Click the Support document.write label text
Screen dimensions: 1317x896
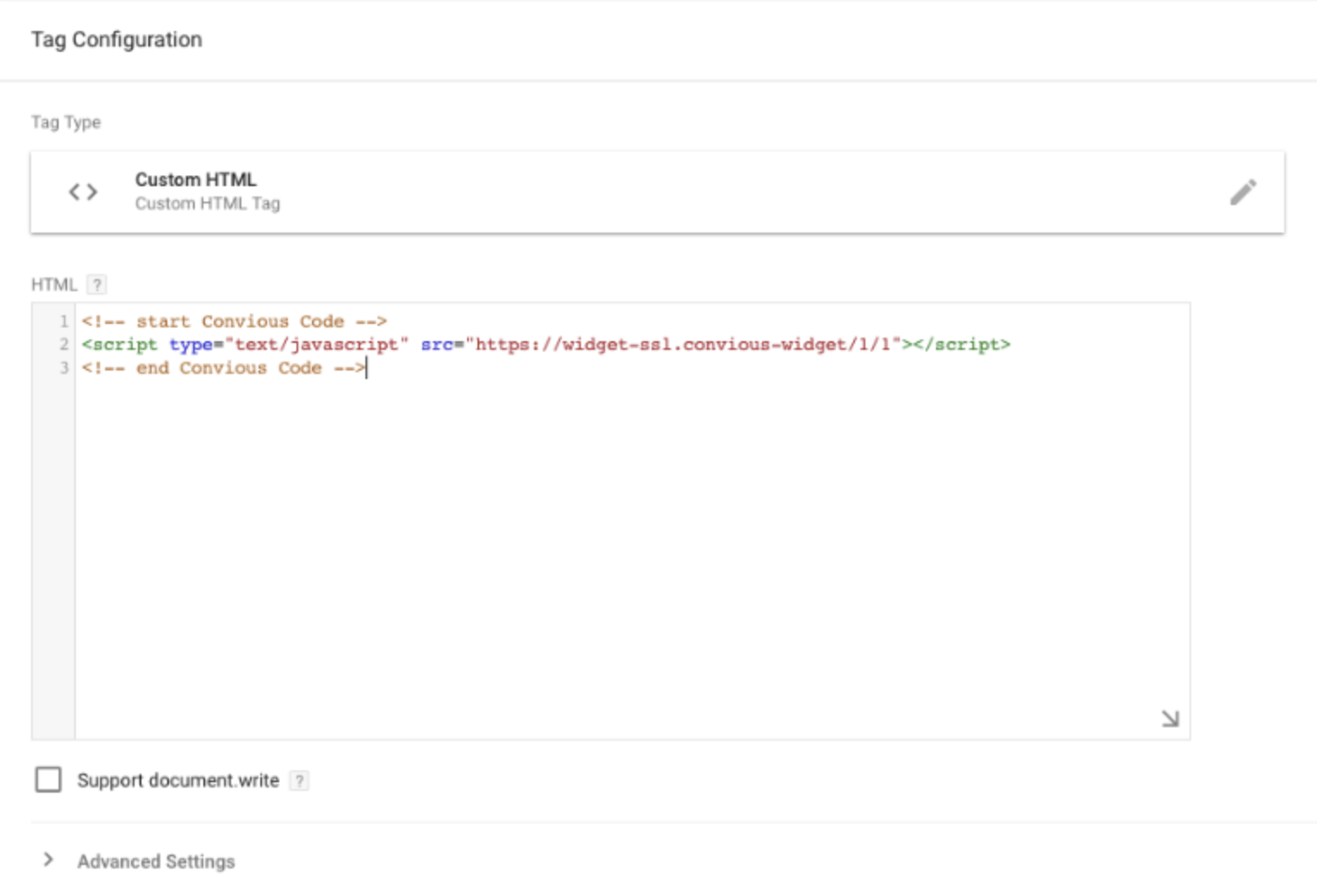(178, 781)
